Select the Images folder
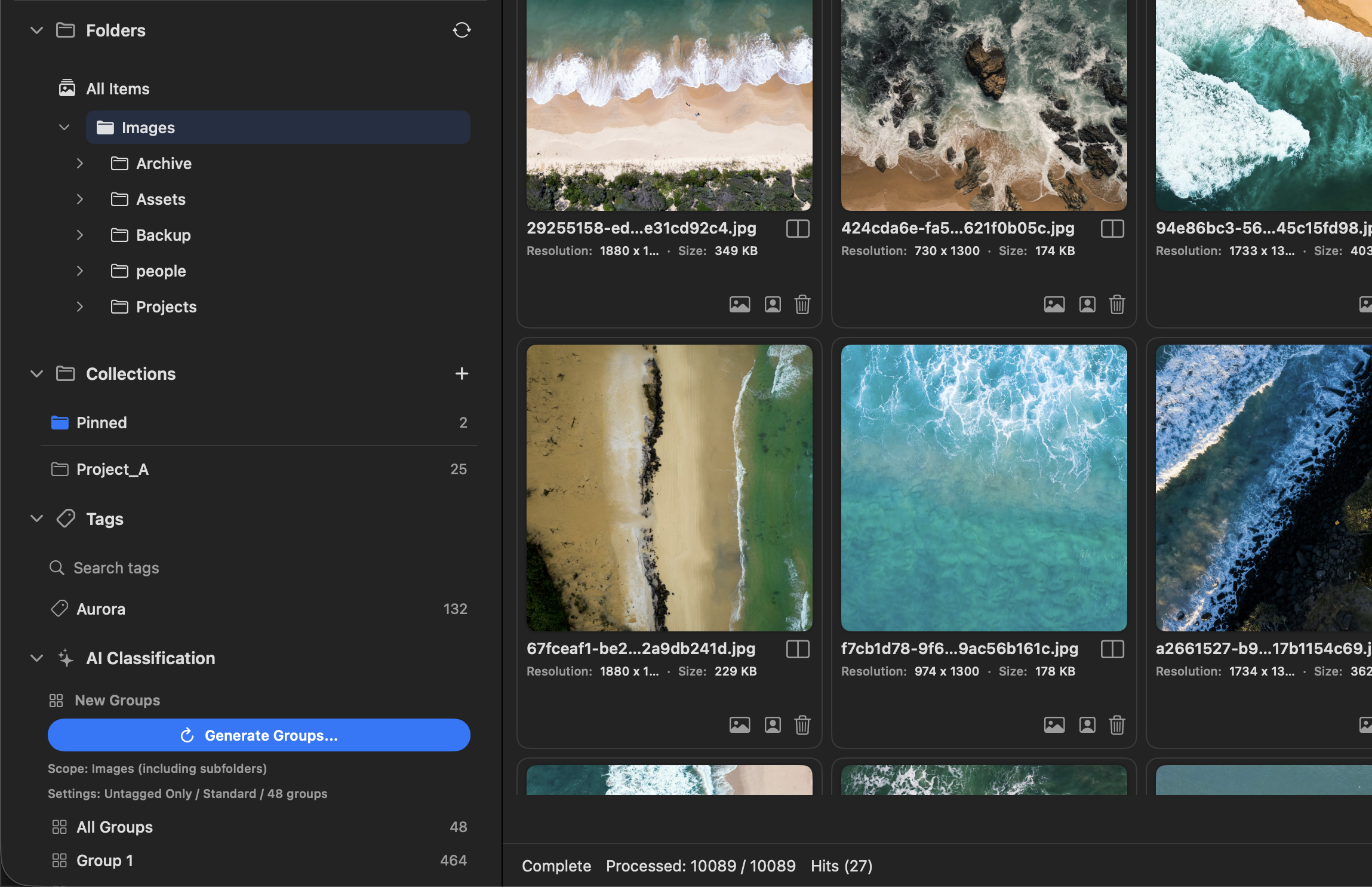Image resolution: width=1372 pixels, height=887 pixels. [278, 127]
